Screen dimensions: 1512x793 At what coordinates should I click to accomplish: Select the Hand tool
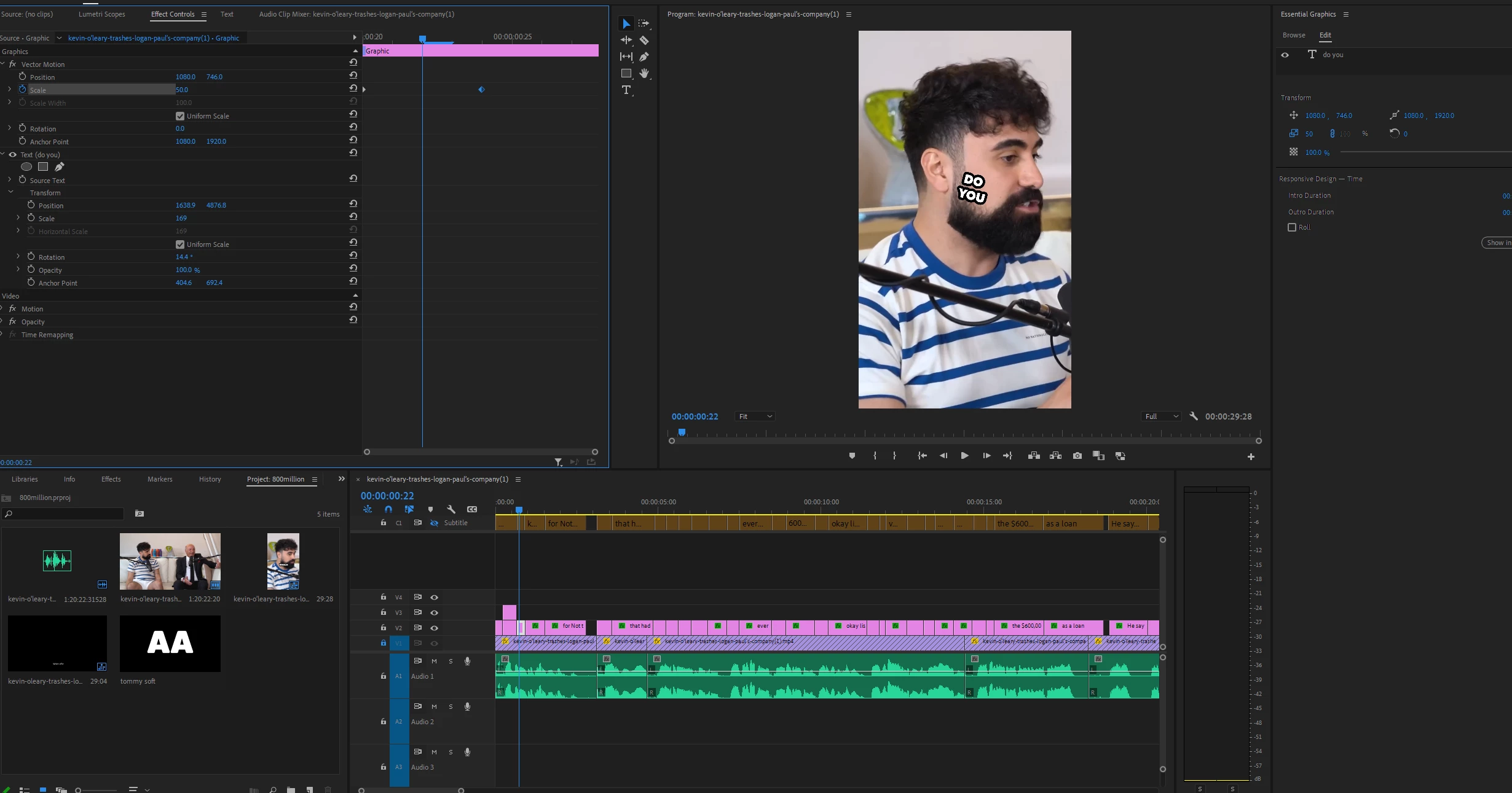click(644, 73)
